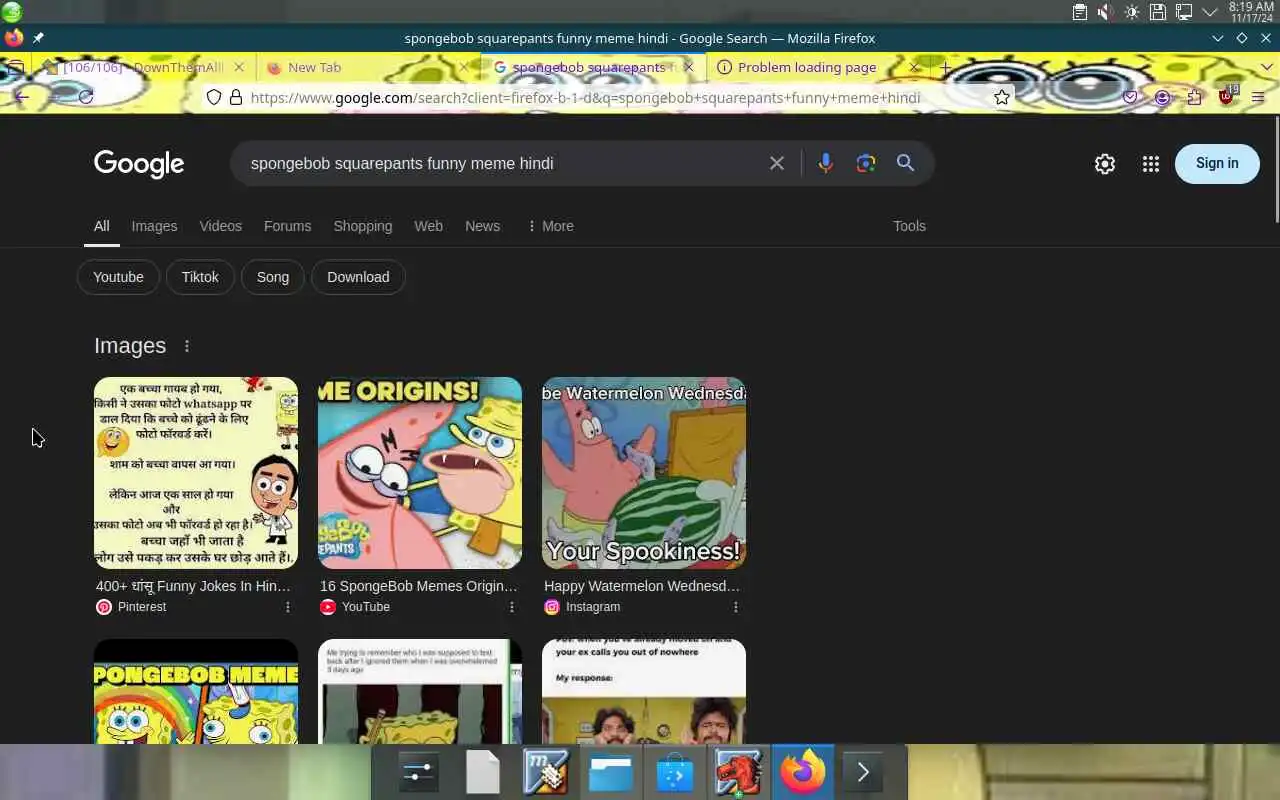The image size is (1280, 800).
Task: Open brightness control in system tray
Action: click(1131, 12)
